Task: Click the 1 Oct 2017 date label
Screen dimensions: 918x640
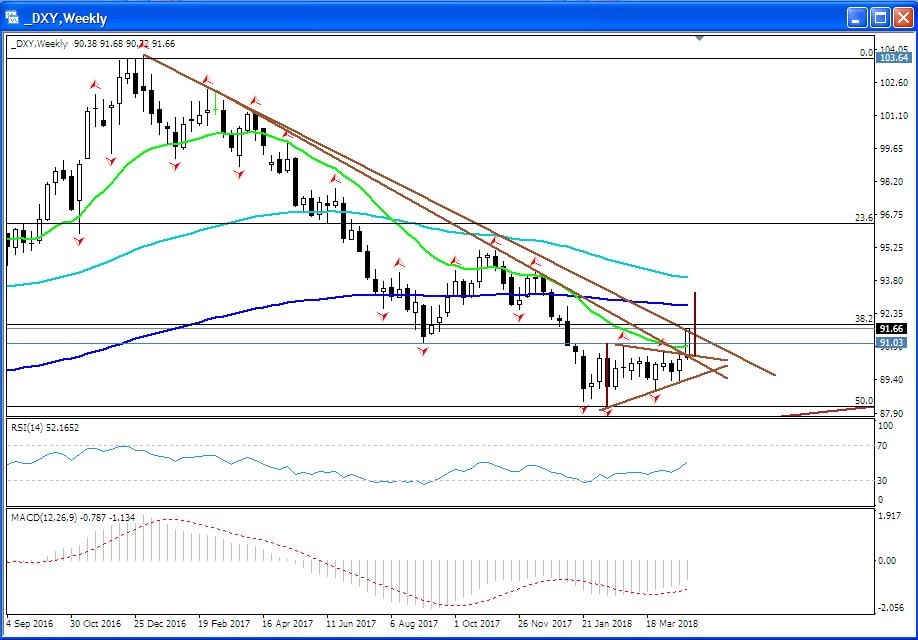Action: pyautogui.click(x=478, y=623)
